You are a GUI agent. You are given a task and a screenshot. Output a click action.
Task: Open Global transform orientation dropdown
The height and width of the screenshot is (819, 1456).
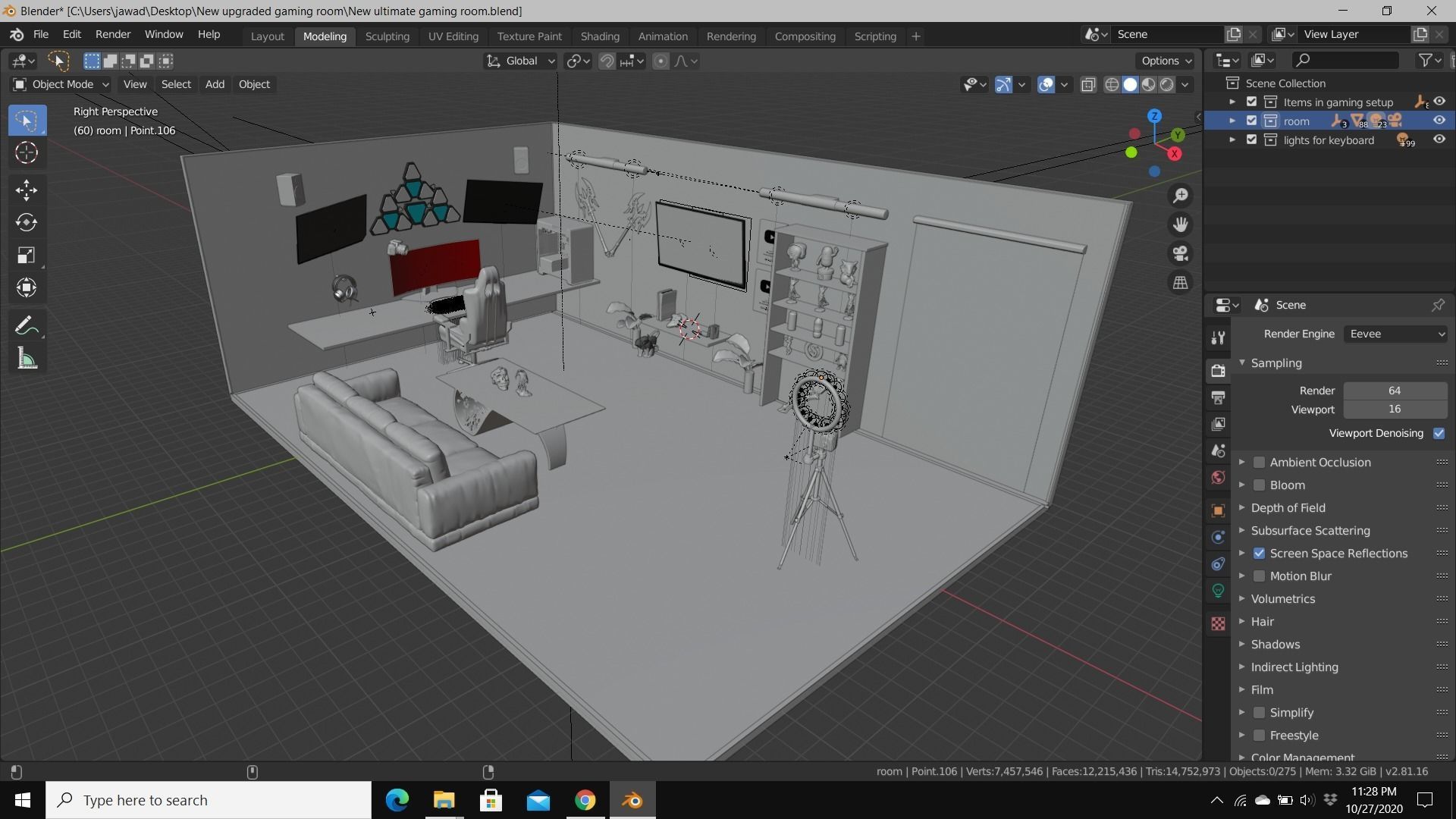[x=520, y=61]
